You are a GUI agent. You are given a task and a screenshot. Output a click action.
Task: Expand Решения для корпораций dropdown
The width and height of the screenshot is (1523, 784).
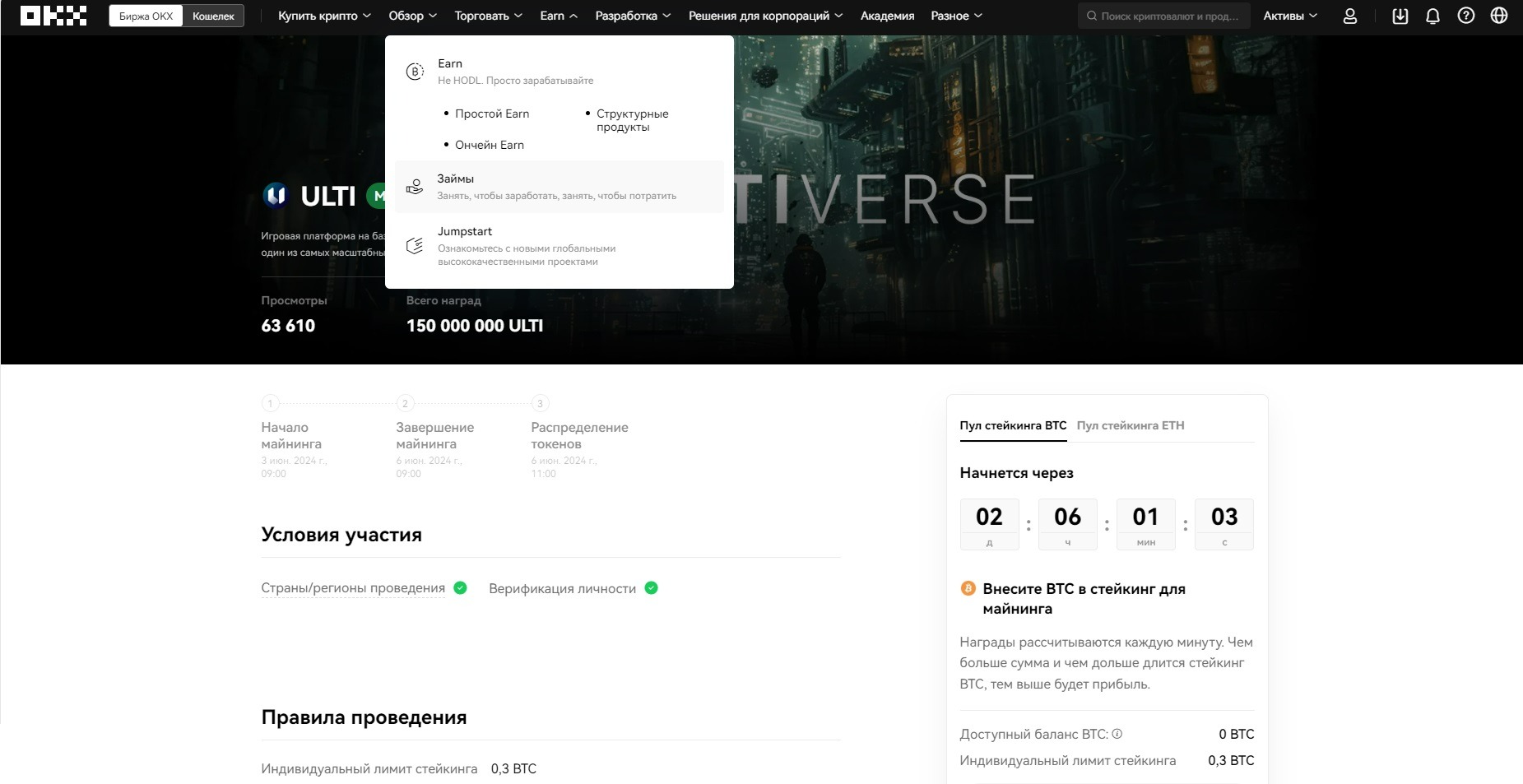pos(766,16)
